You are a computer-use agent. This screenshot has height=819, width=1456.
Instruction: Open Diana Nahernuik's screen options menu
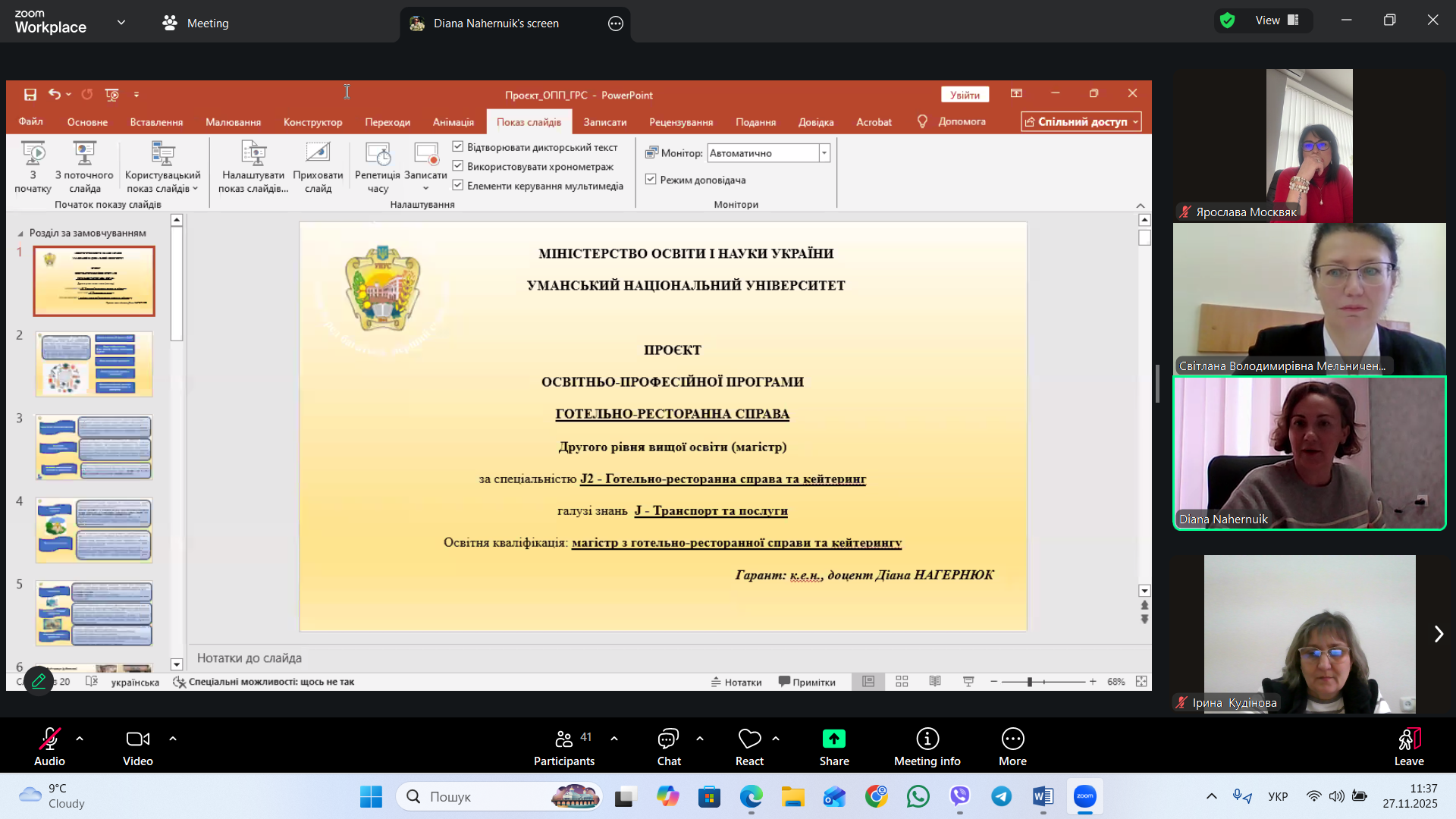click(x=616, y=24)
